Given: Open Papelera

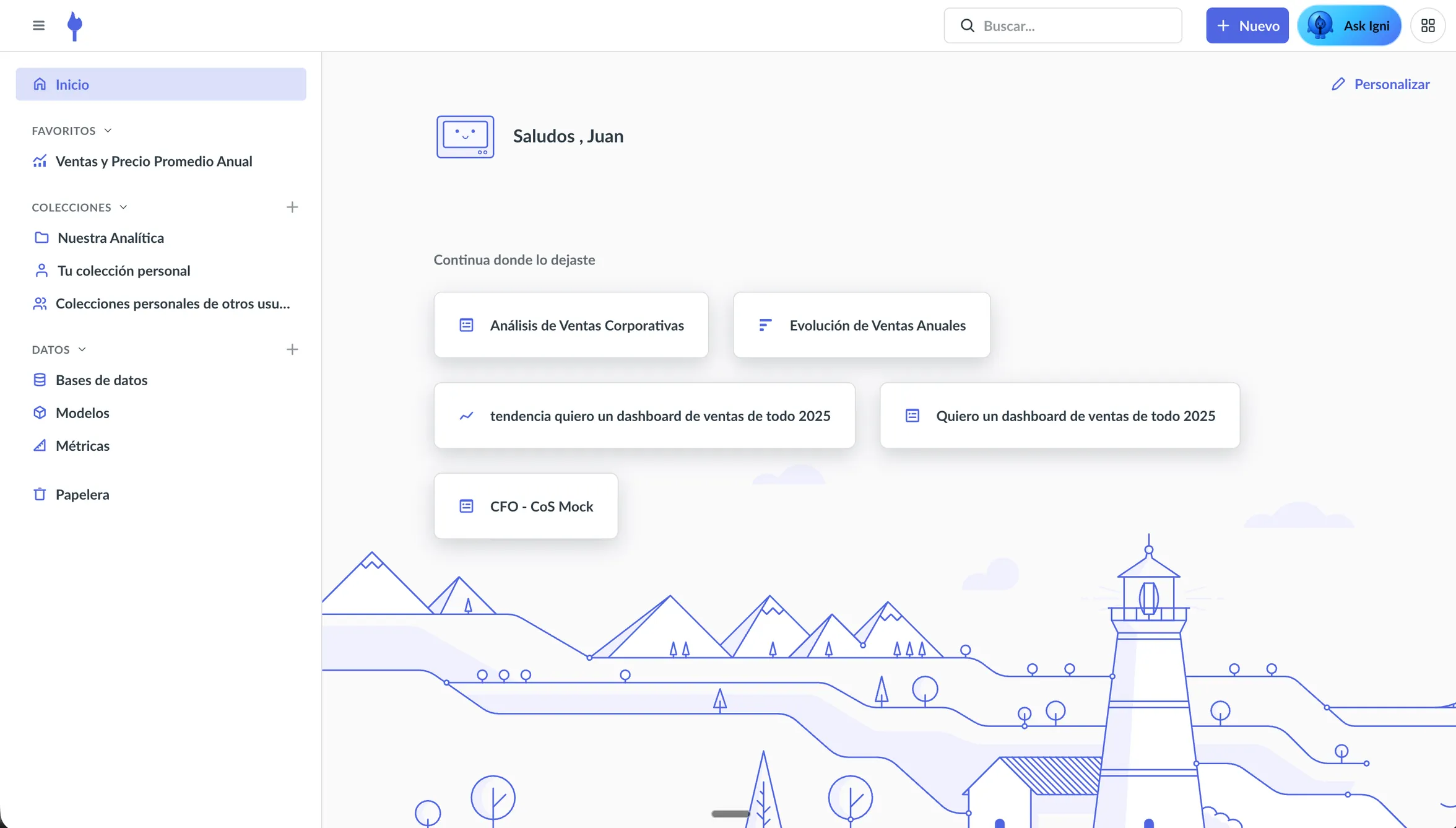Looking at the screenshot, I should coord(161,494).
